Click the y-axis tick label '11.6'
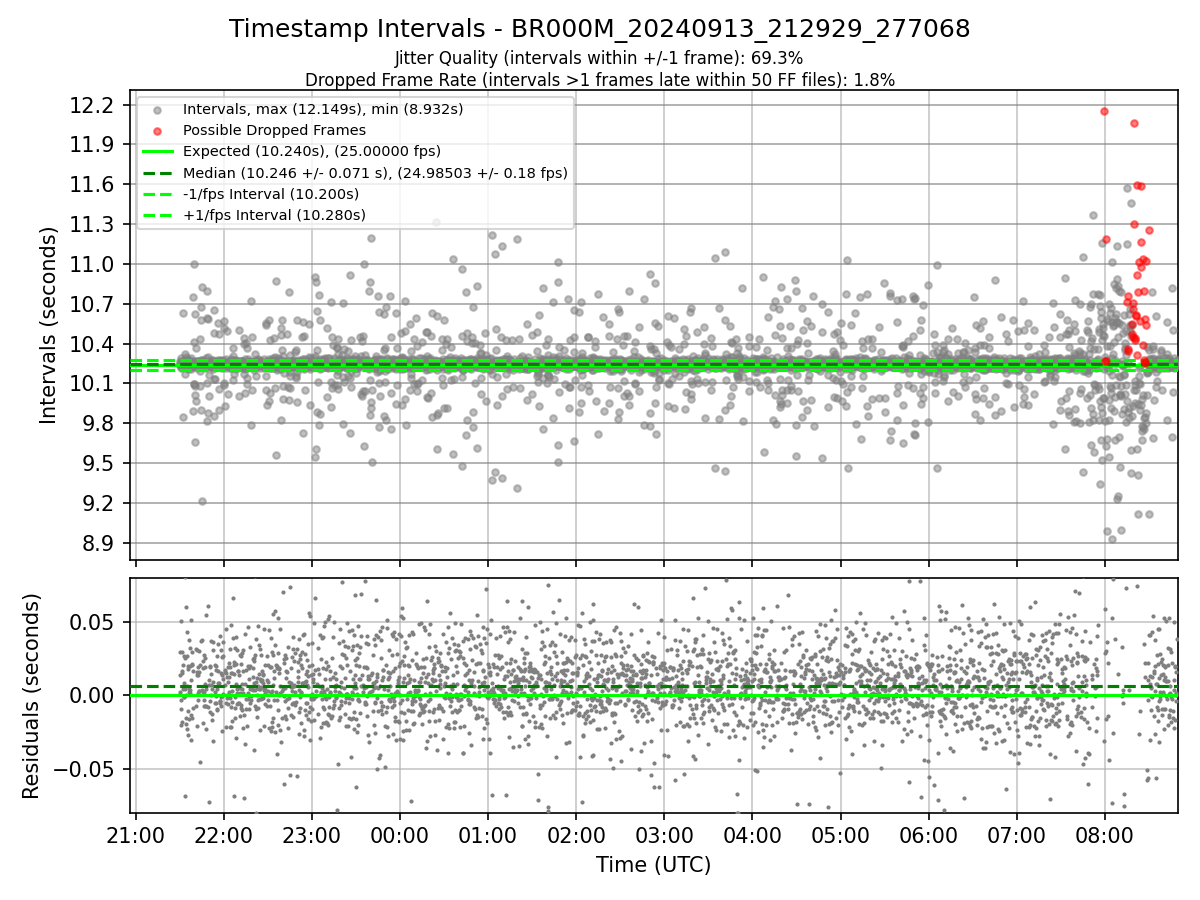1200x900 pixels. (93, 185)
